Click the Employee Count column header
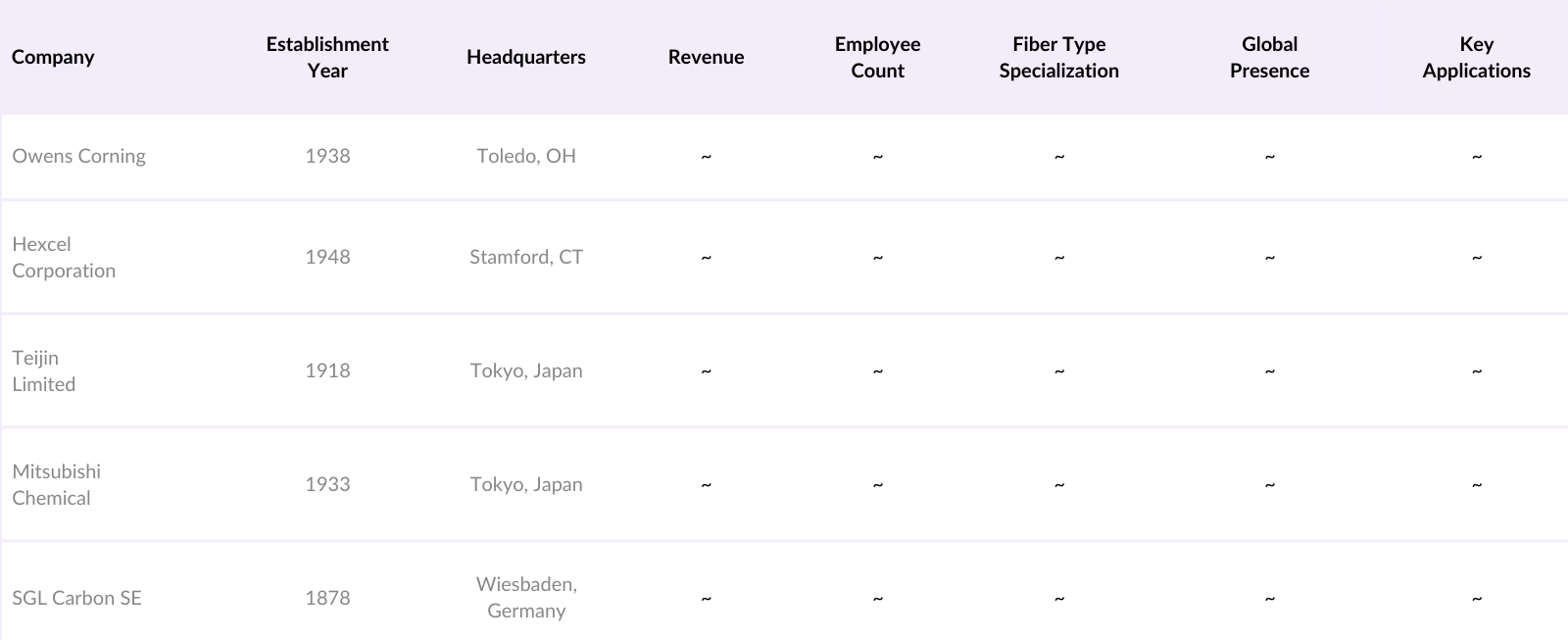 point(877,57)
